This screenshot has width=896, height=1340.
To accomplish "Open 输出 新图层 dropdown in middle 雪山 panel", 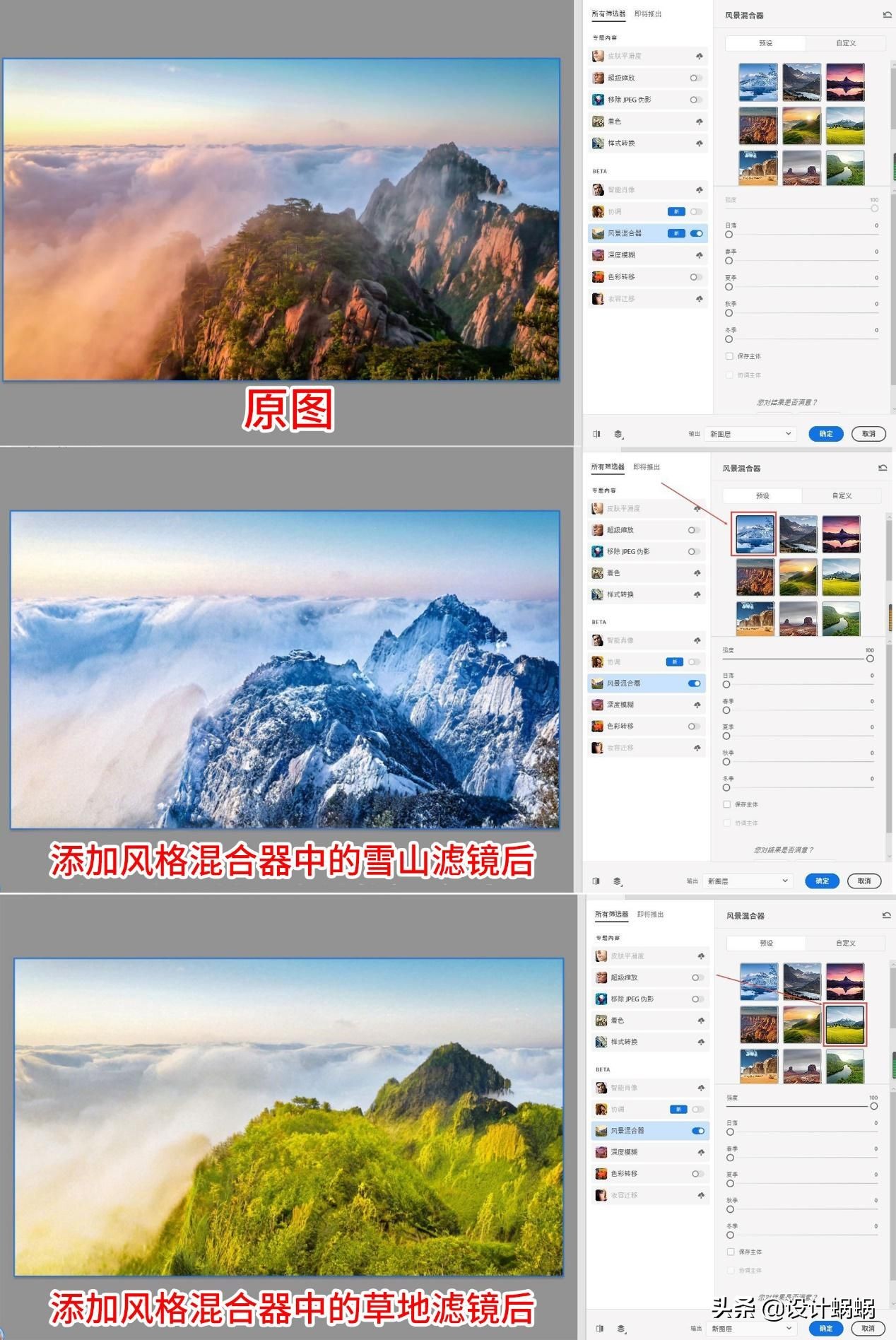I will click(x=748, y=881).
